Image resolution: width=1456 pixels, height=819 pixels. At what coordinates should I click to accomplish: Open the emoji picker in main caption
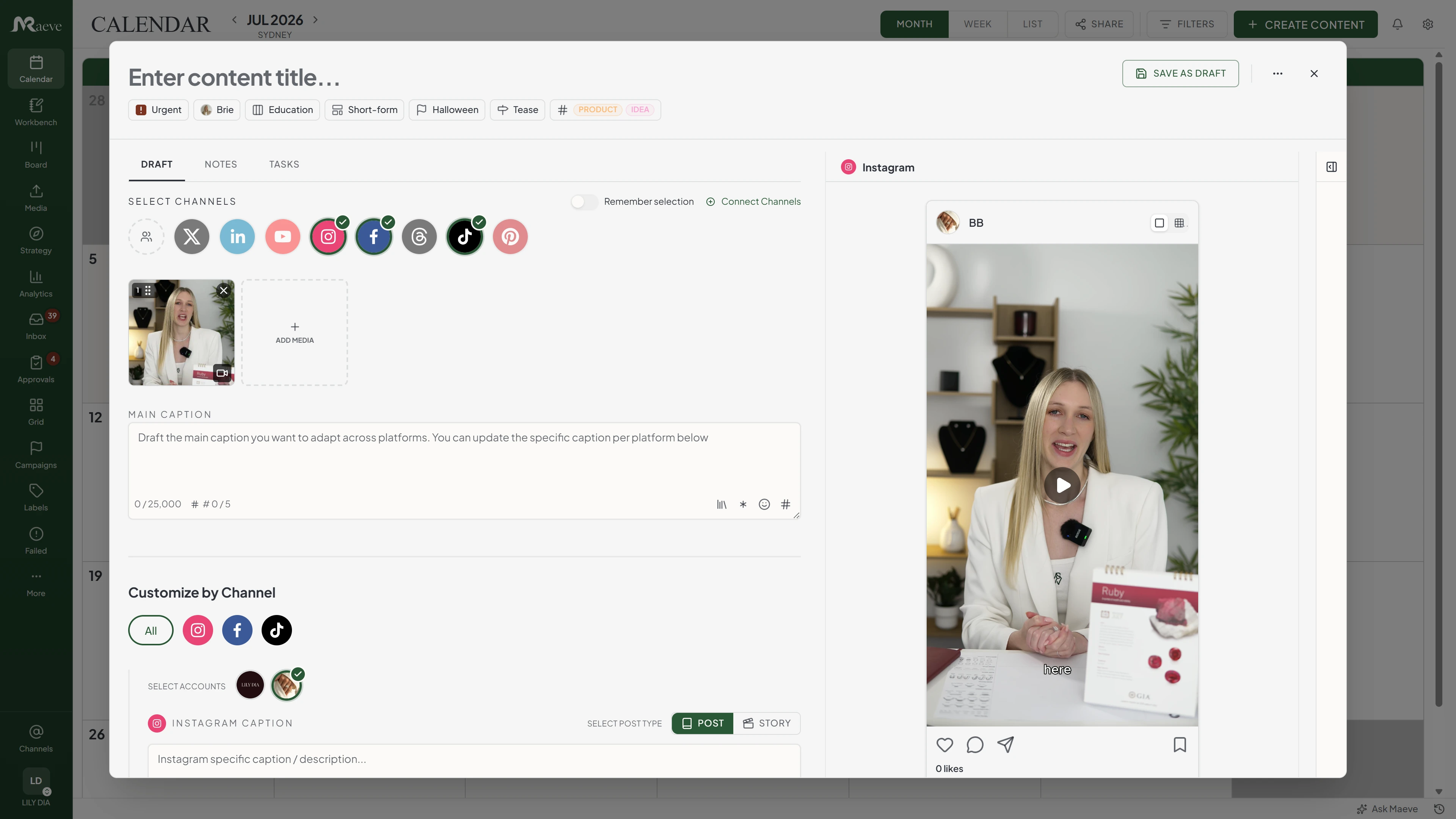point(764,504)
